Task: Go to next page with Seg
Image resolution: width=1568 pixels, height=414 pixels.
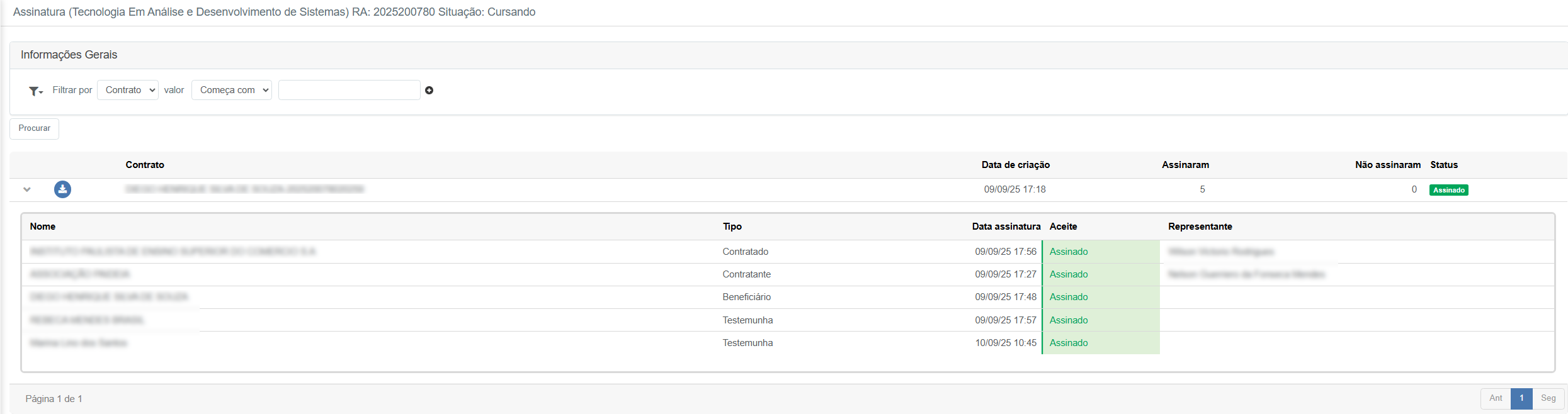Action: click(x=1548, y=398)
